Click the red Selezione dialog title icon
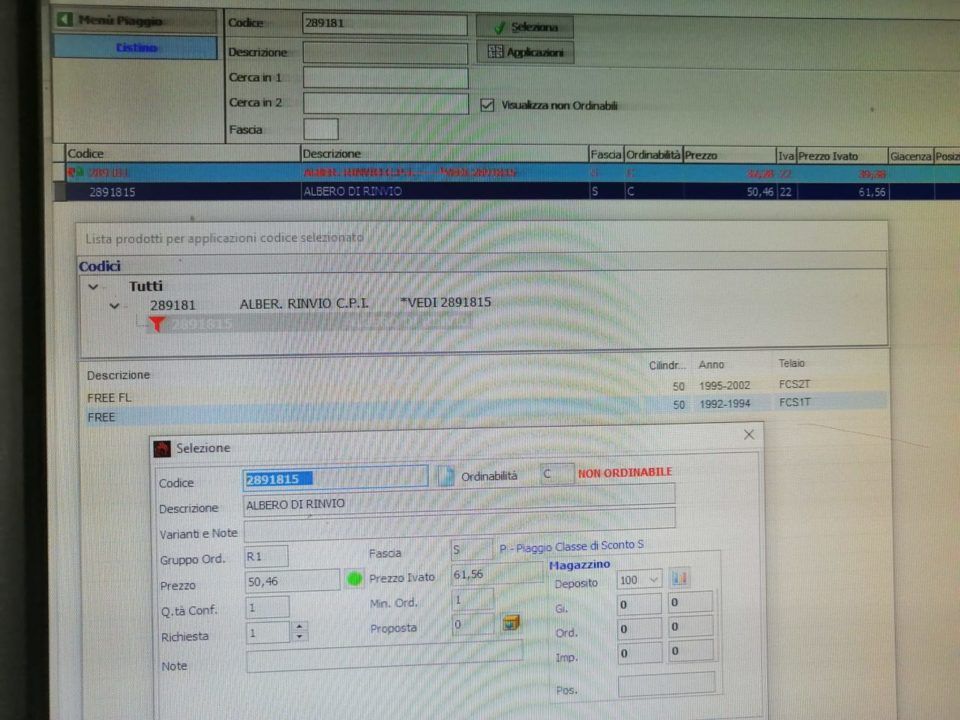Screen dimensions: 960x720 pos(162,448)
